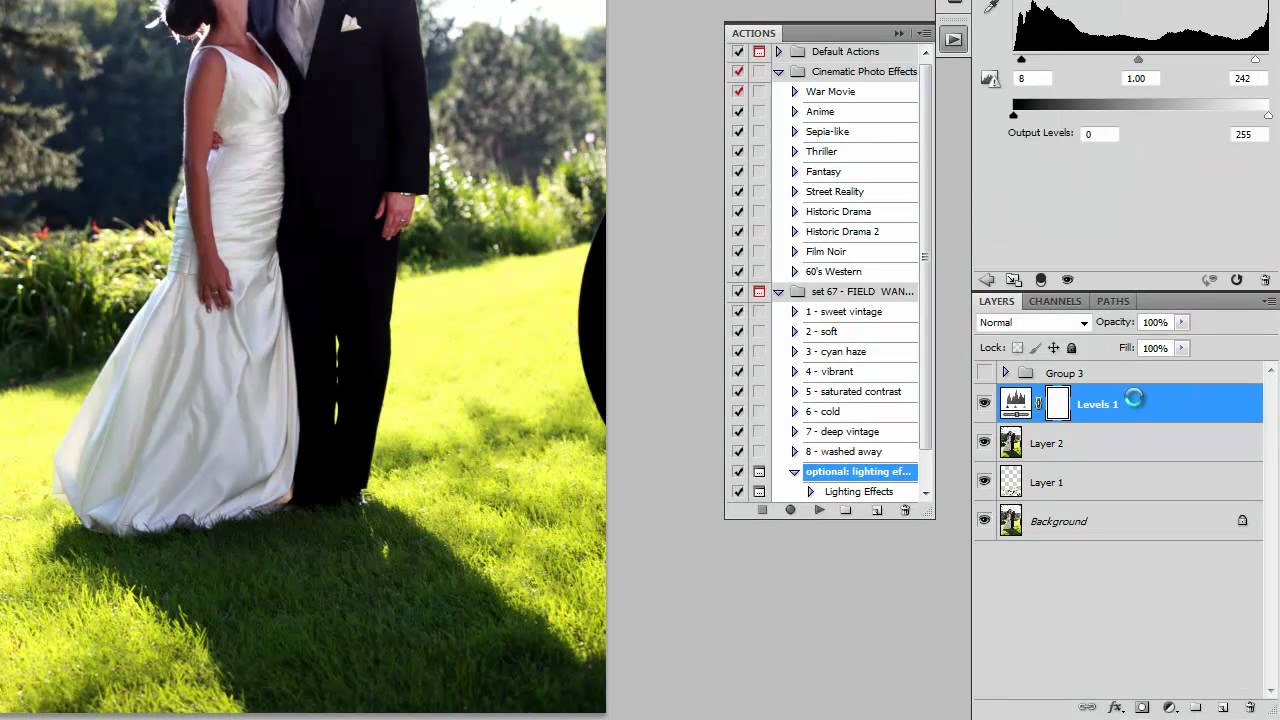
Task: Lock image pixels brush icon
Action: point(1036,348)
